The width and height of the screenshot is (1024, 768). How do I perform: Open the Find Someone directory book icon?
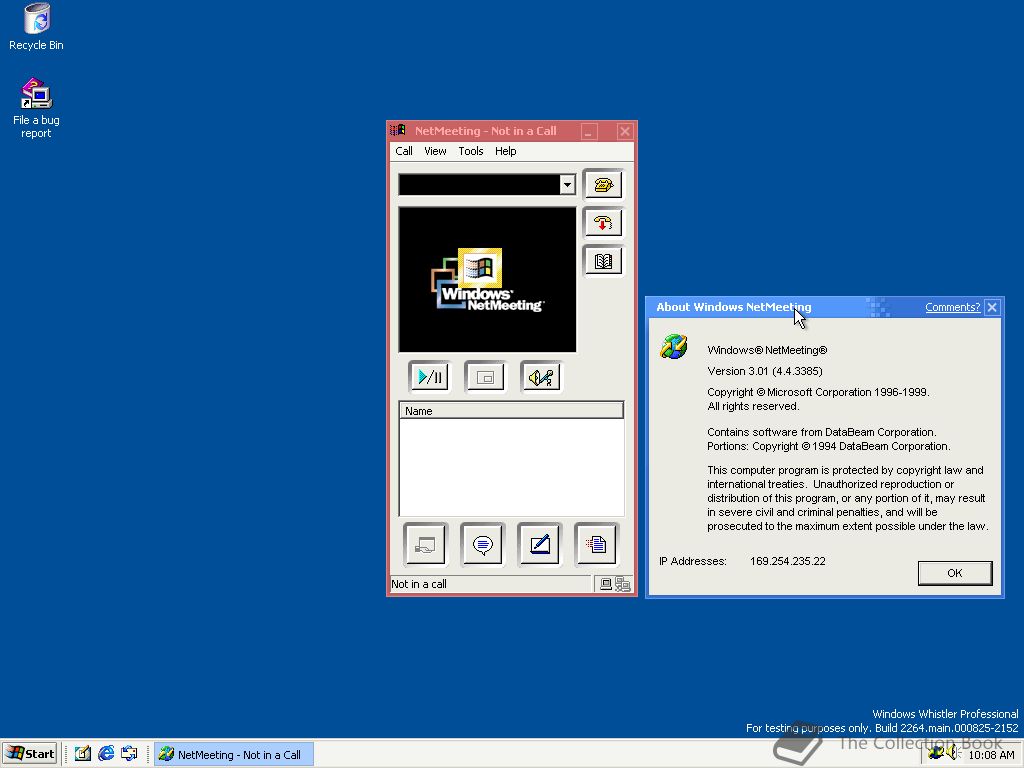(603, 261)
